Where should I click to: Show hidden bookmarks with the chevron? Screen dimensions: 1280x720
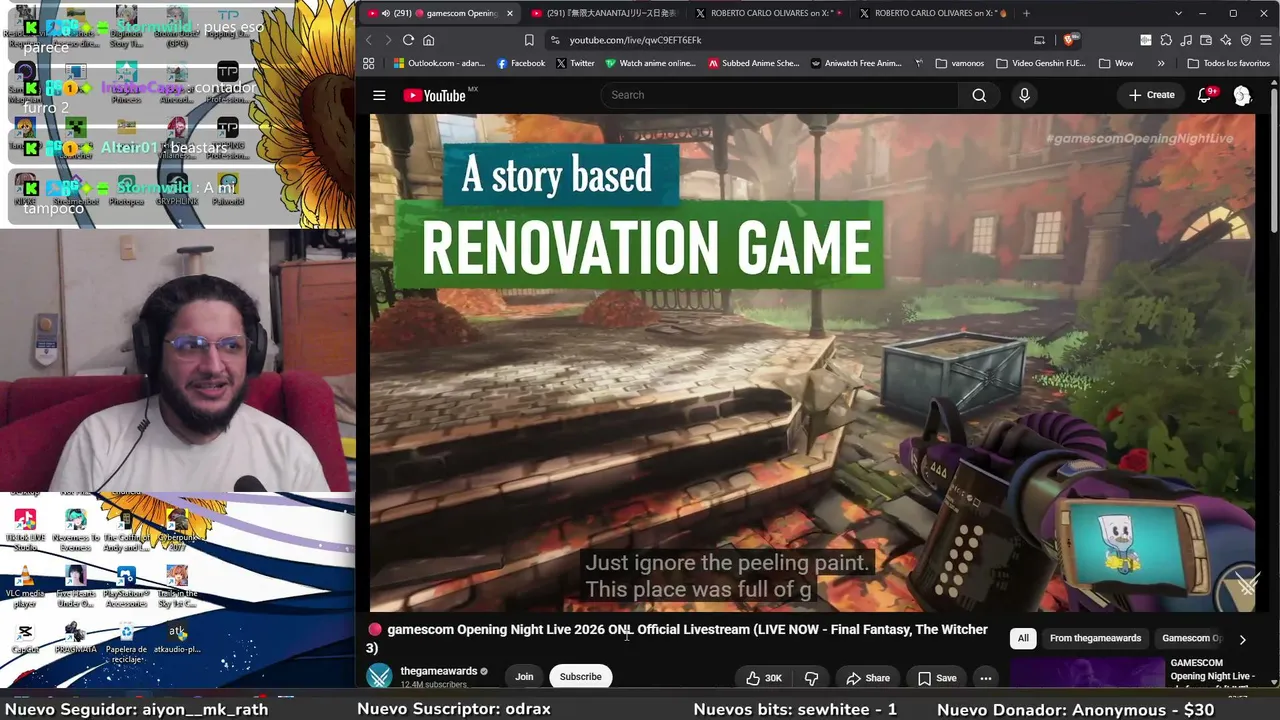1161,63
